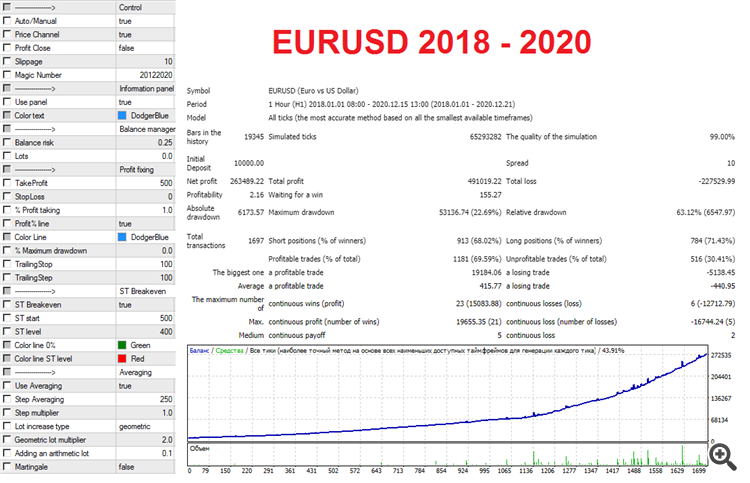Click the Maximum drawdown 53136.74 value
Image resolution: width=750 pixels, height=483 pixels.
pyautogui.click(x=470, y=212)
